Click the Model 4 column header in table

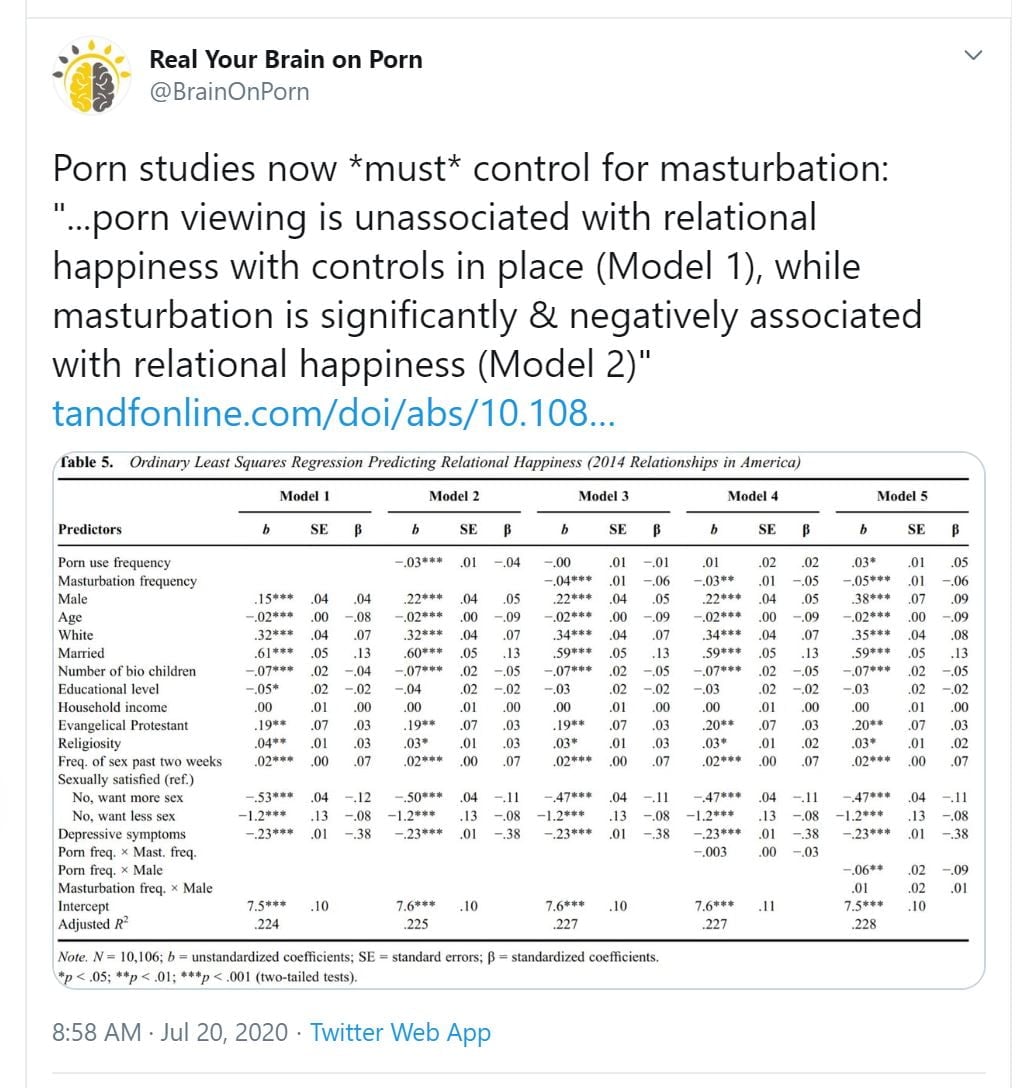click(x=752, y=496)
